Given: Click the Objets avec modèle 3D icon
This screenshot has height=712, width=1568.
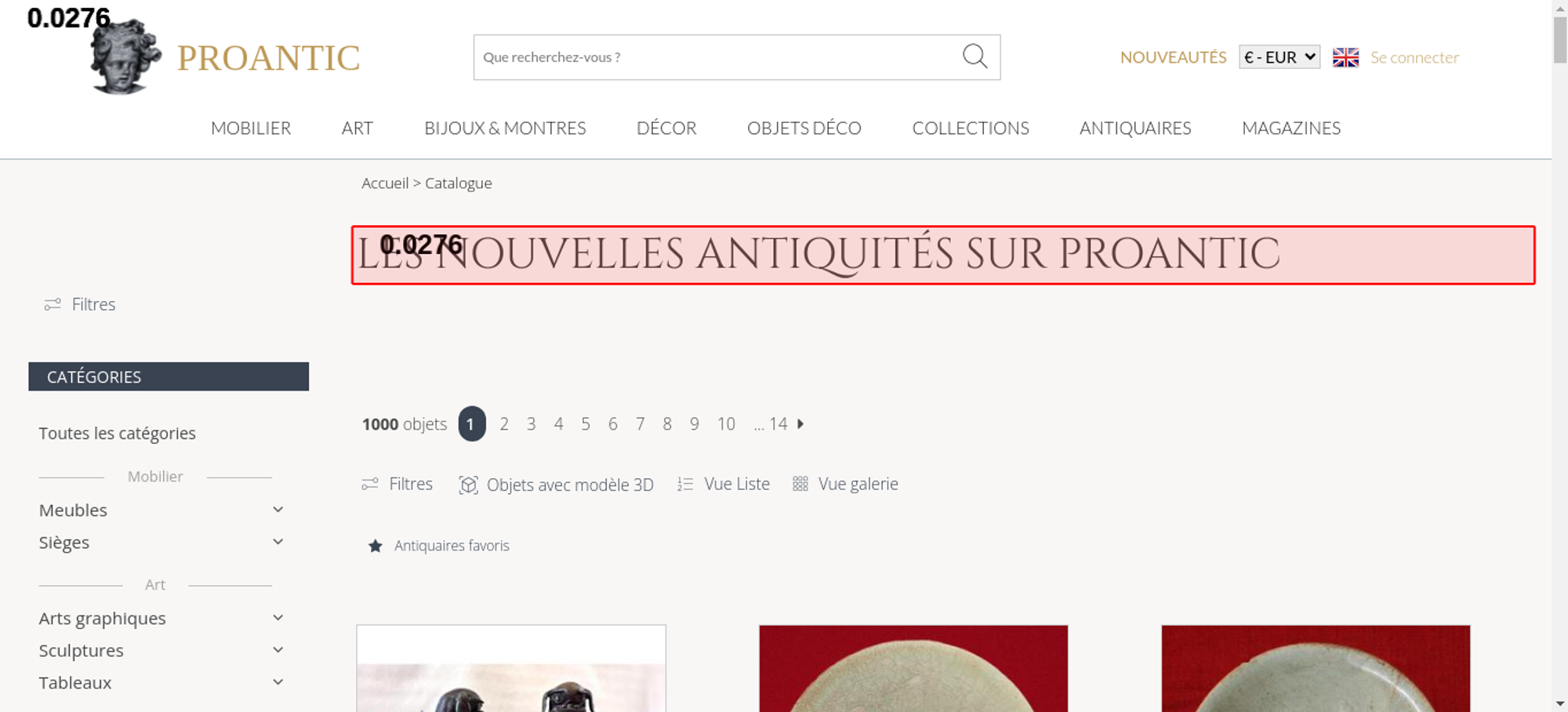Looking at the screenshot, I should point(468,485).
